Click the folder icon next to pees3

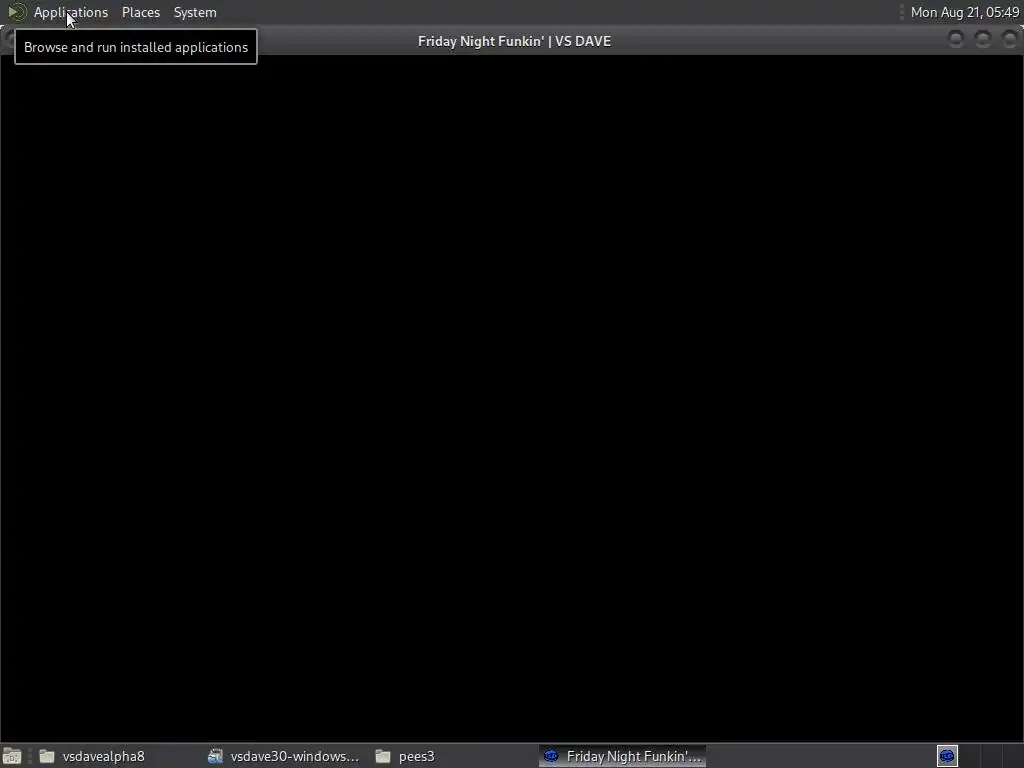coord(383,756)
